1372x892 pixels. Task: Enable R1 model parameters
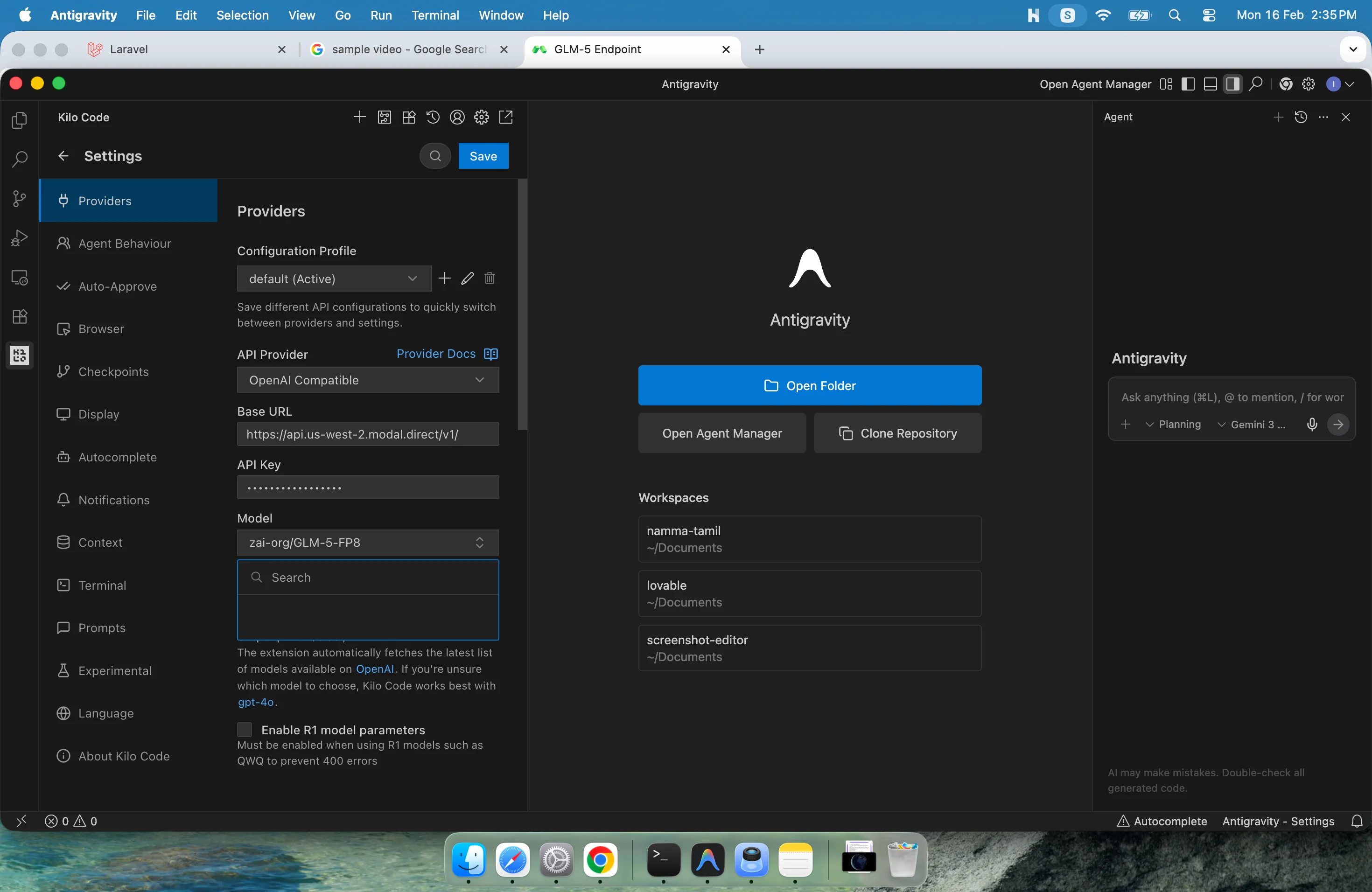[x=245, y=730]
